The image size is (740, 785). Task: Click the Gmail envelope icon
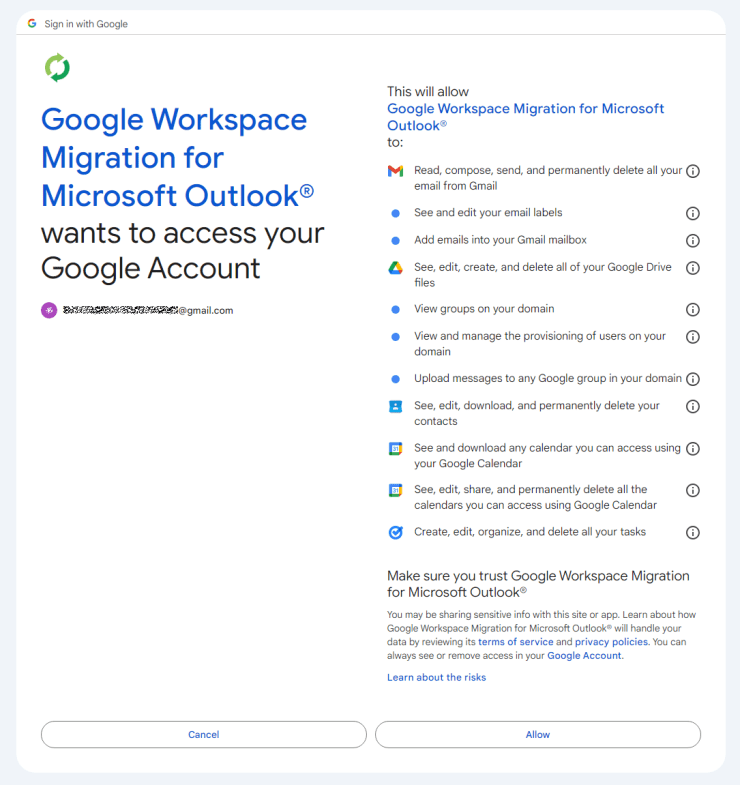(x=396, y=171)
